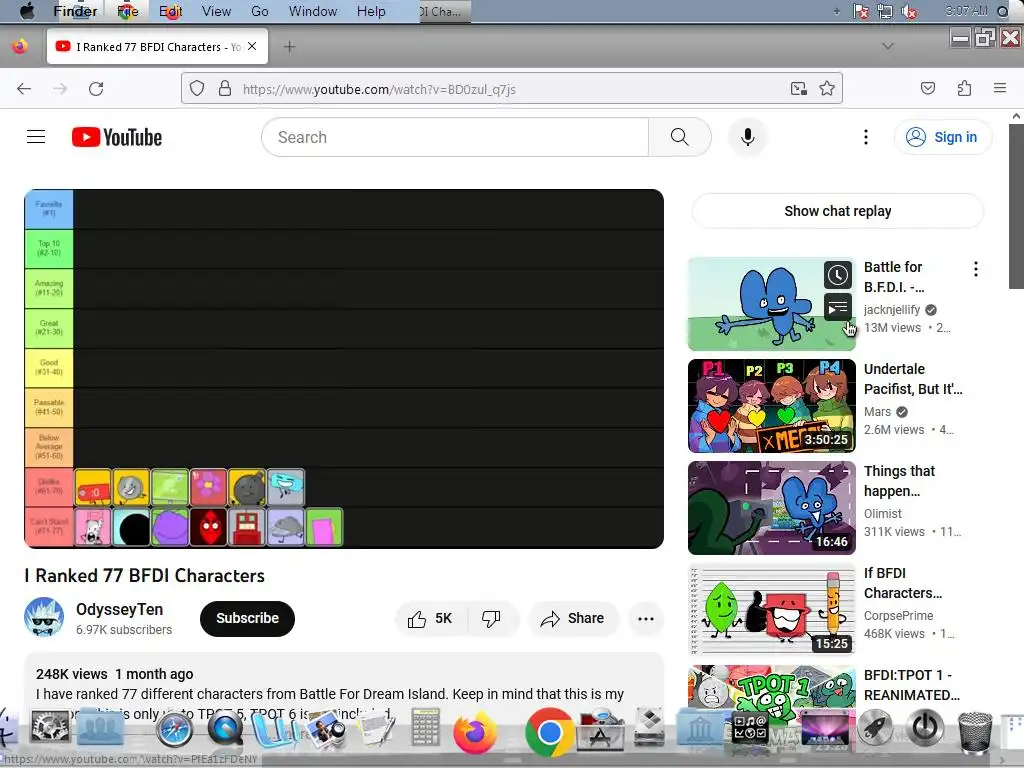Screen dimensions: 1024x768
Task: Launch Firefox from the dock
Action: 475,733
